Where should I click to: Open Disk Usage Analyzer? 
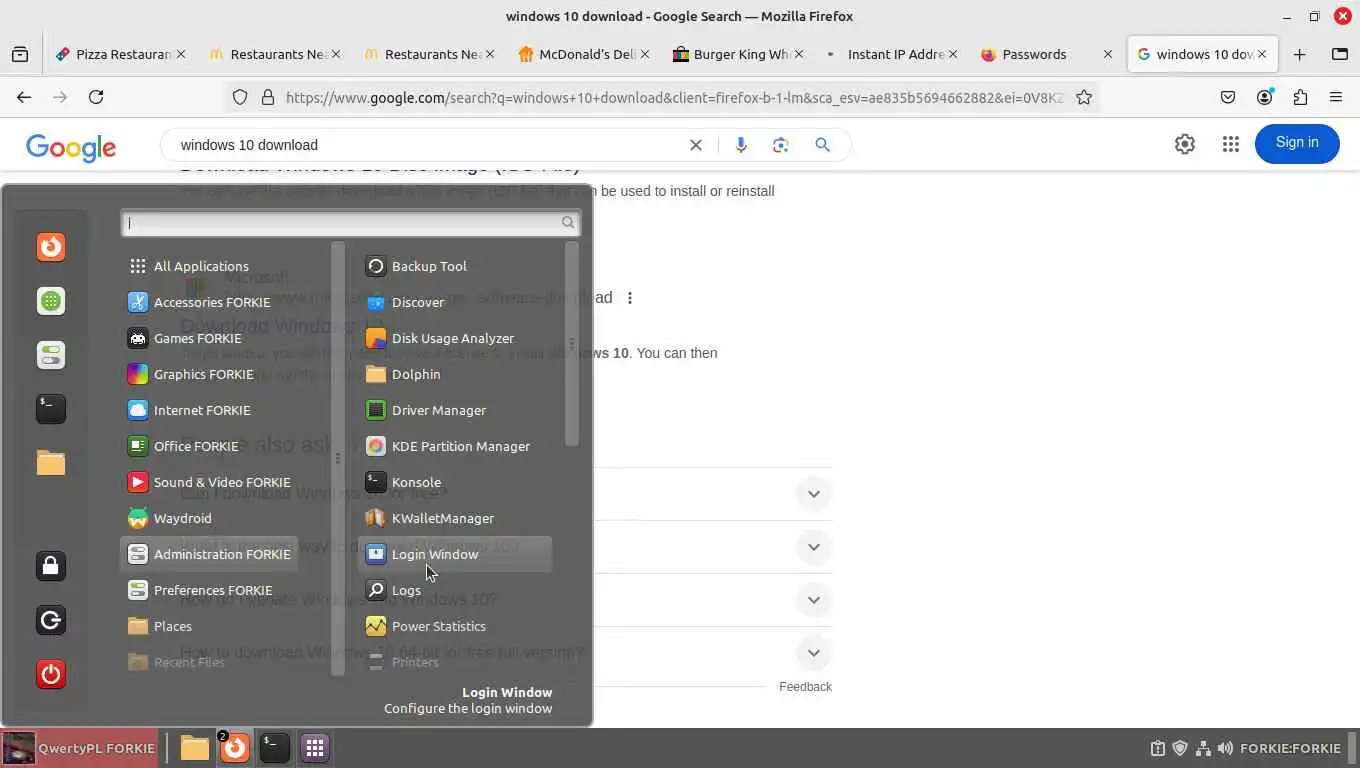(x=454, y=338)
